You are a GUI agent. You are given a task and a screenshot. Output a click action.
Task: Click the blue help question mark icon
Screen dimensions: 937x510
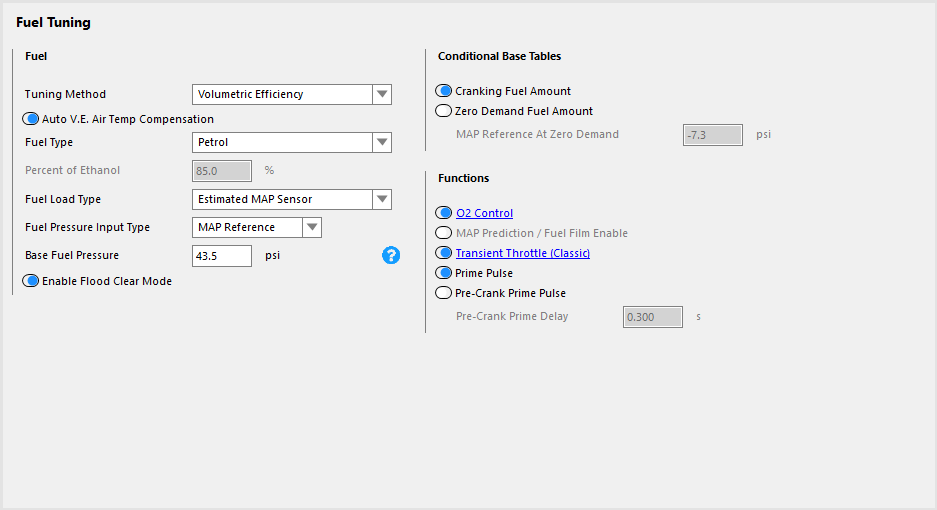[391, 255]
